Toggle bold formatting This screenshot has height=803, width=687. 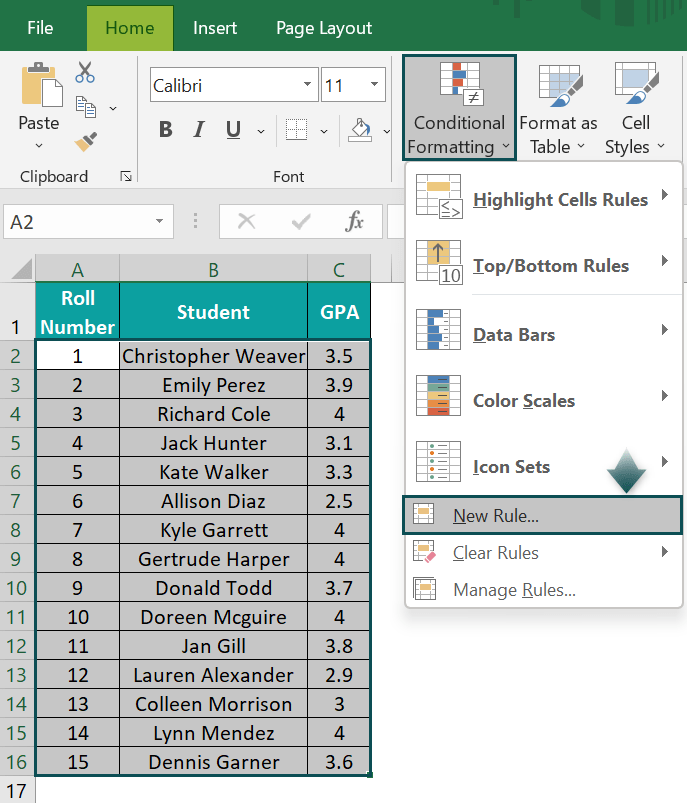[x=165, y=130]
